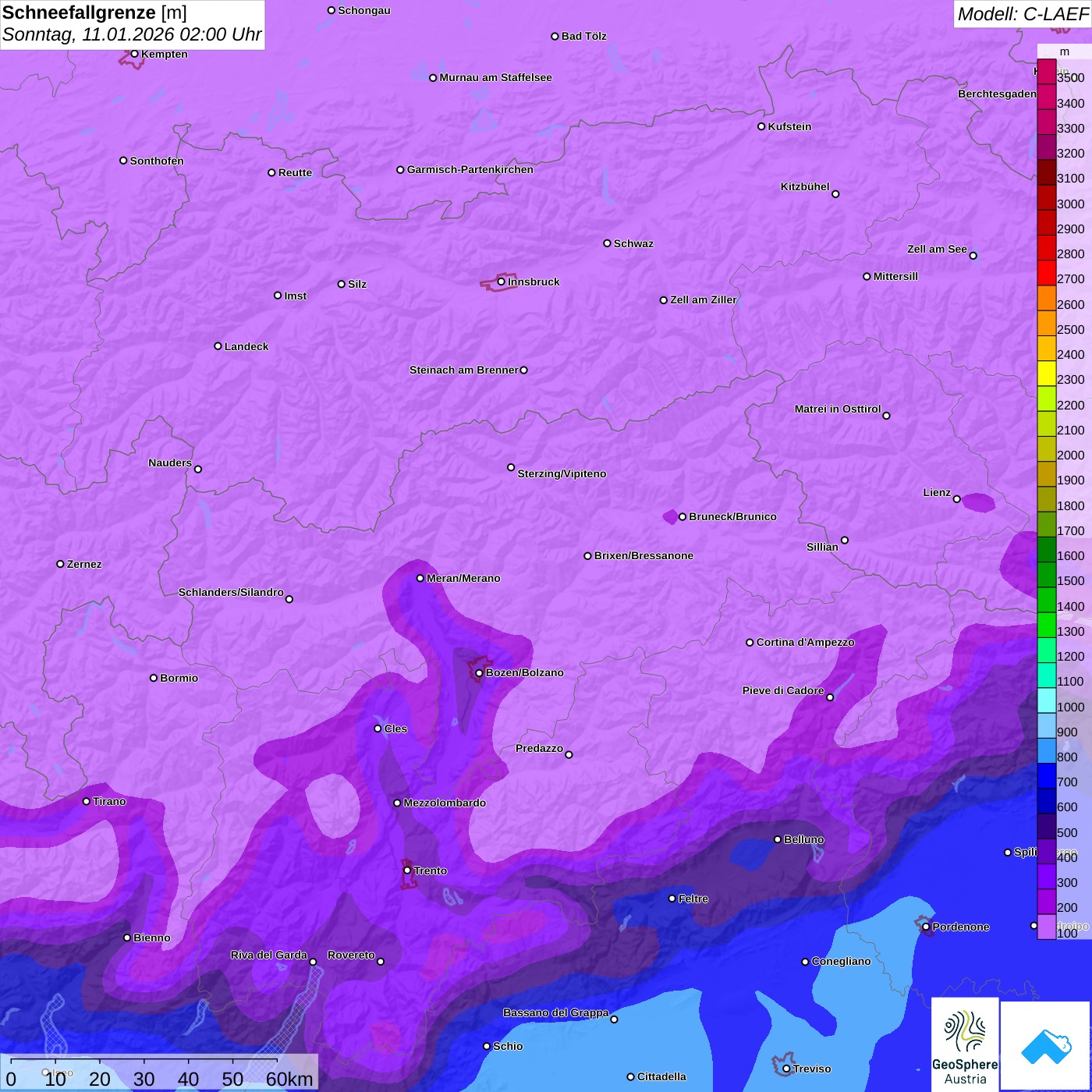Select the Schwaz city marker dot
Image resolution: width=1092 pixels, height=1092 pixels.
point(608,243)
